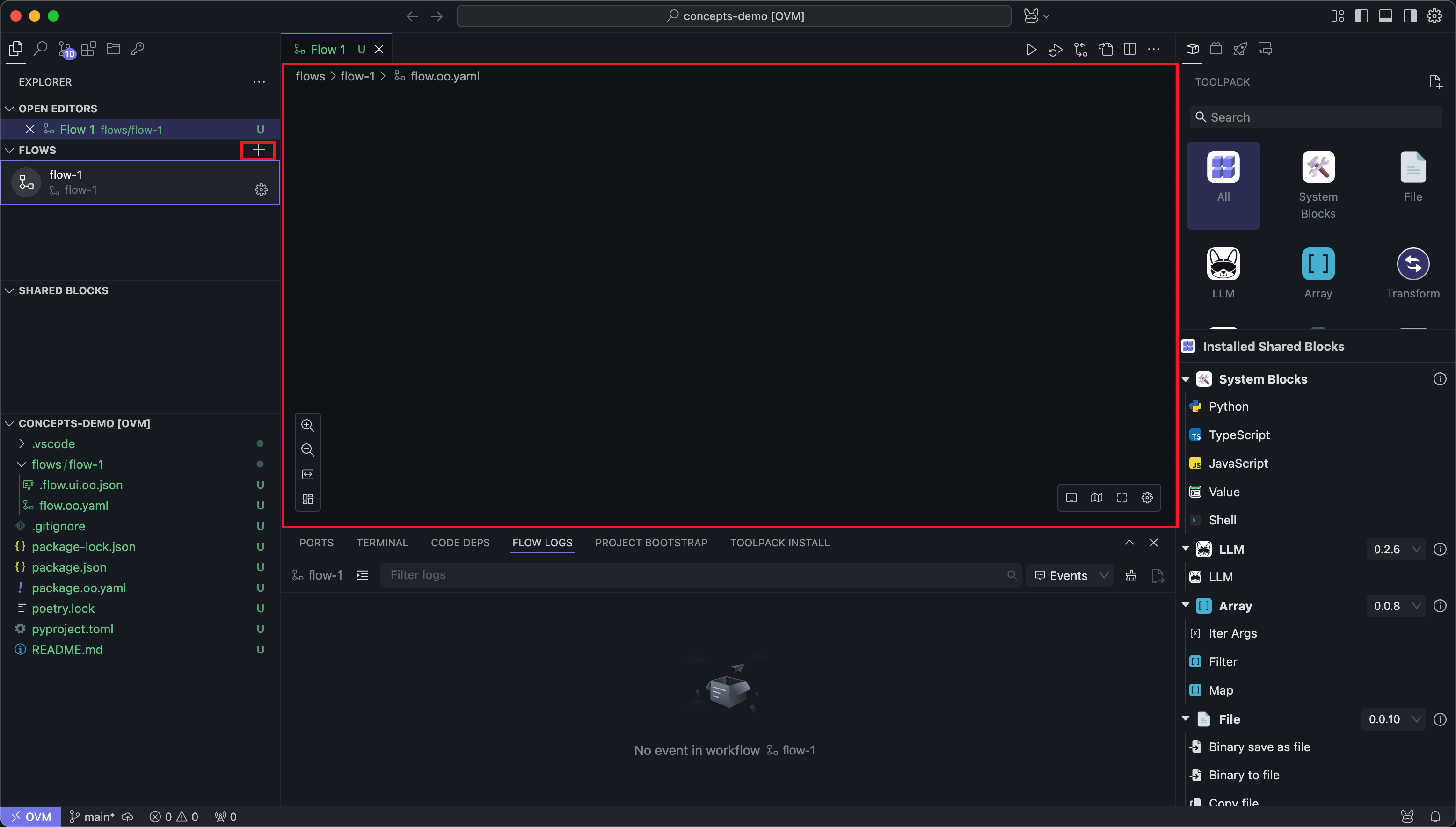Click the plus icon beside FLOWS
The width and height of the screenshot is (1456, 827).
(x=258, y=150)
